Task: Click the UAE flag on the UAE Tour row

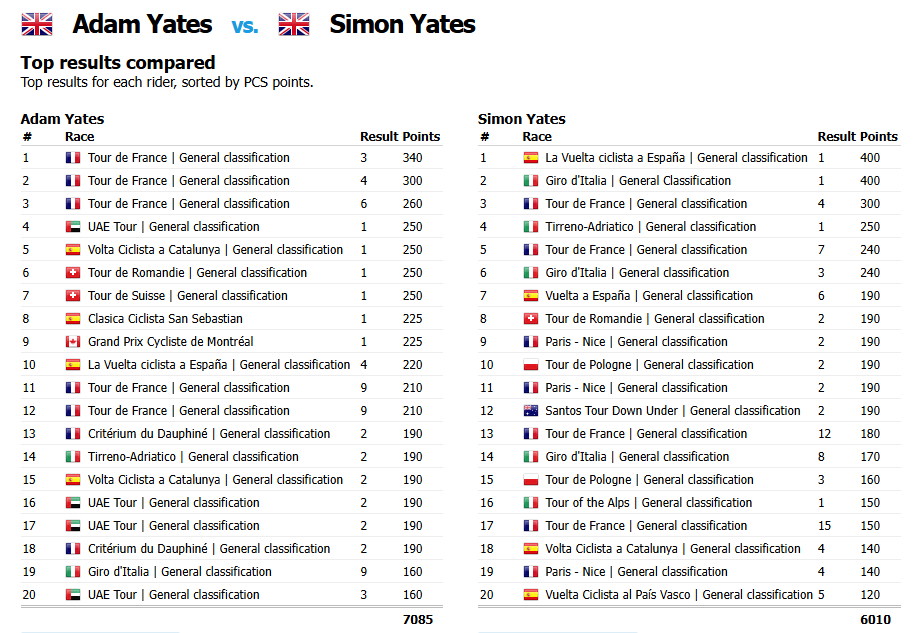Action: point(70,226)
